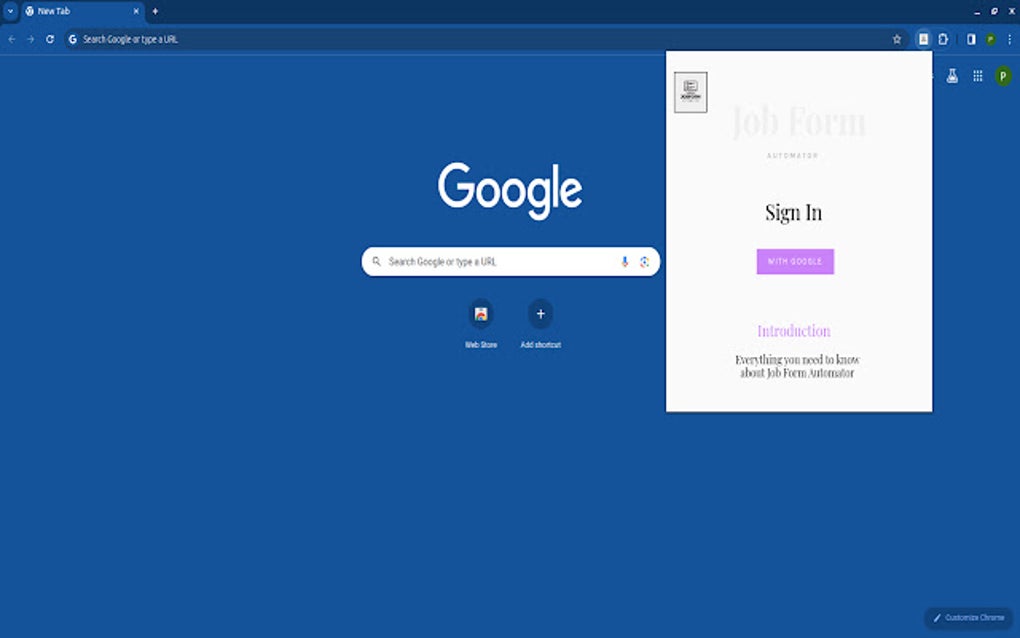Open the Extensions puzzle icon
The height and width of the screenshot is (638, 1020).
click(x=943, y=39)
